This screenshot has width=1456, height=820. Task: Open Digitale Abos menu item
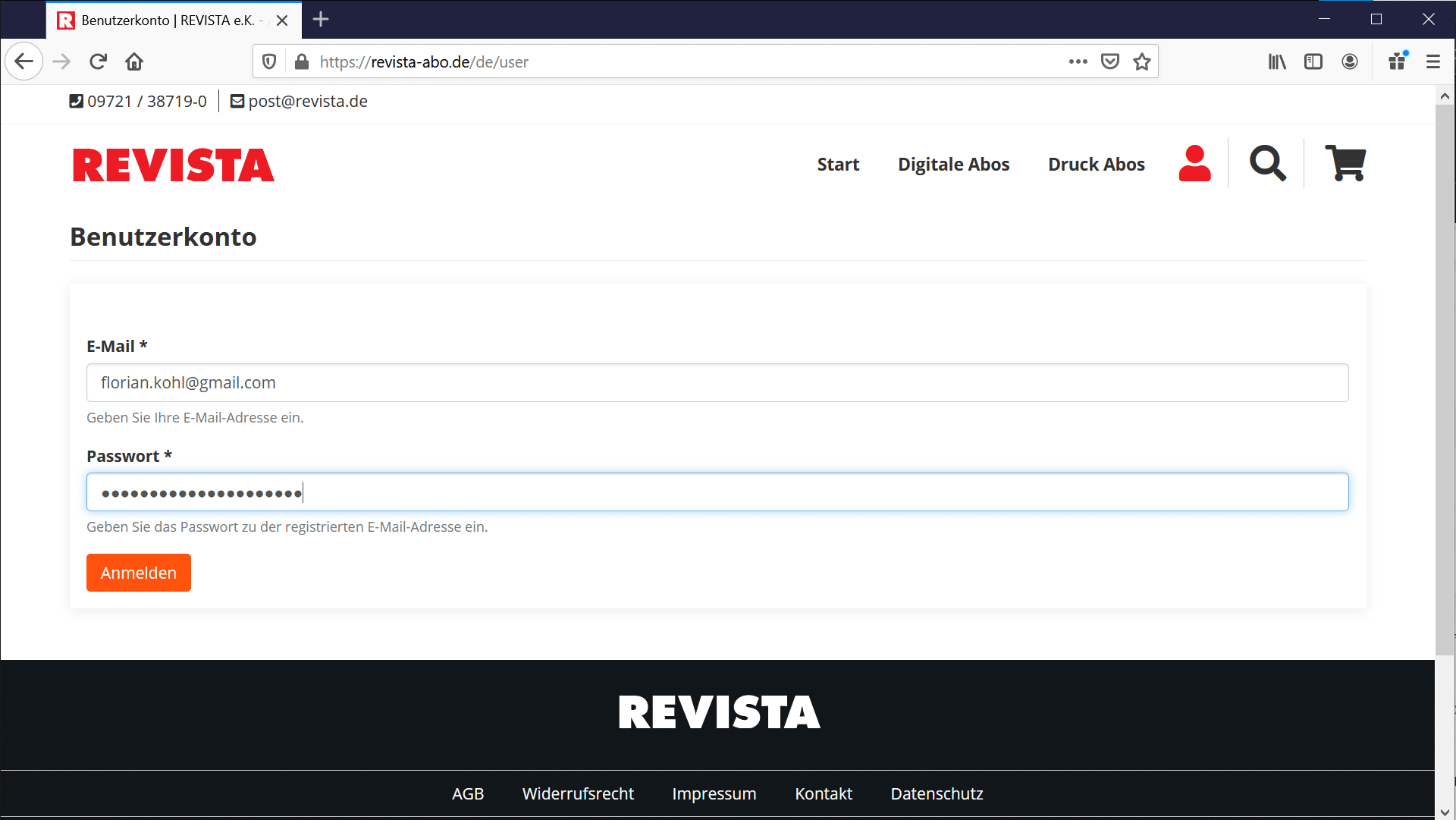(x=953, y=165)
